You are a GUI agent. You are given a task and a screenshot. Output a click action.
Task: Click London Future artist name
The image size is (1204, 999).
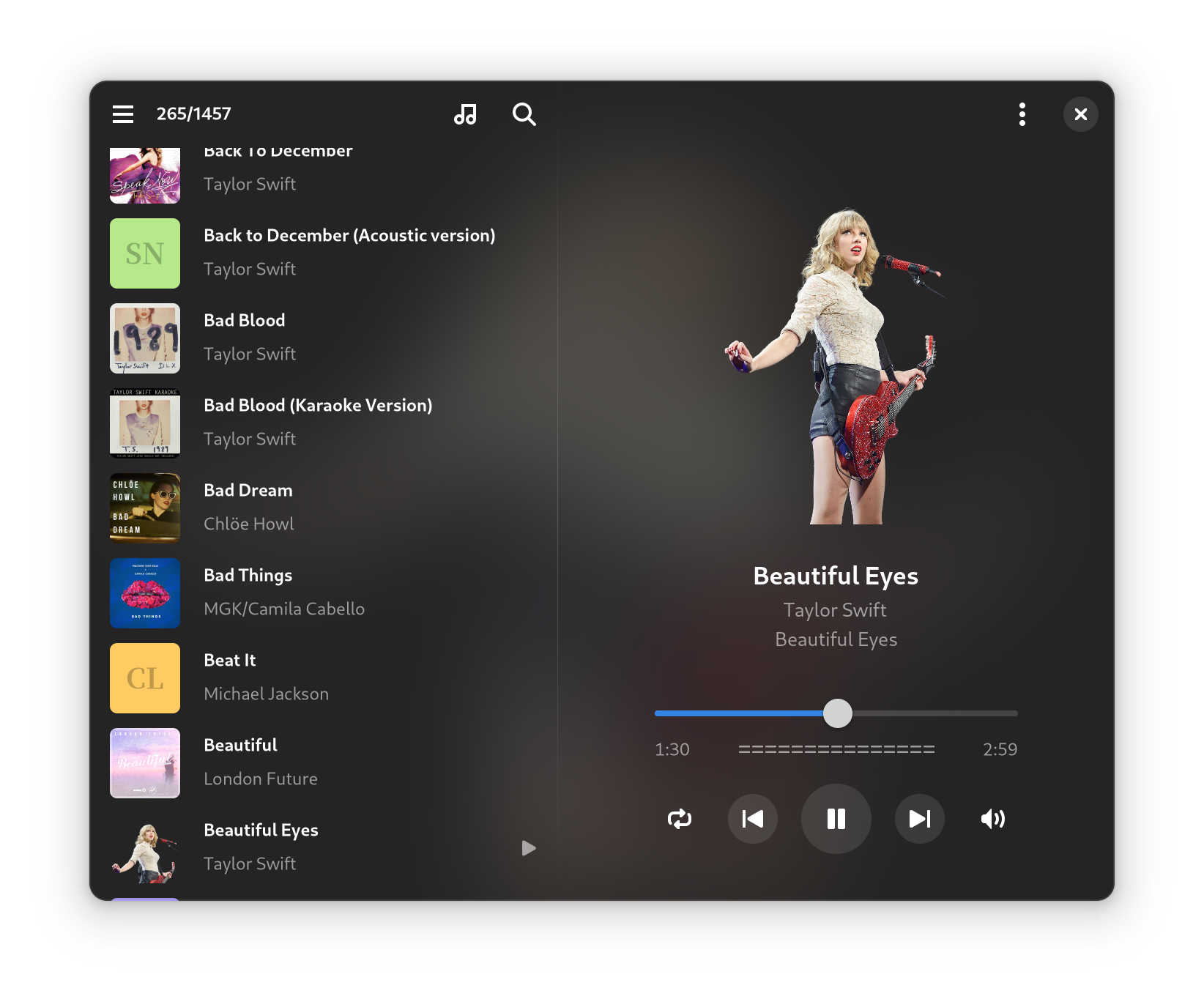coord(261,779)
